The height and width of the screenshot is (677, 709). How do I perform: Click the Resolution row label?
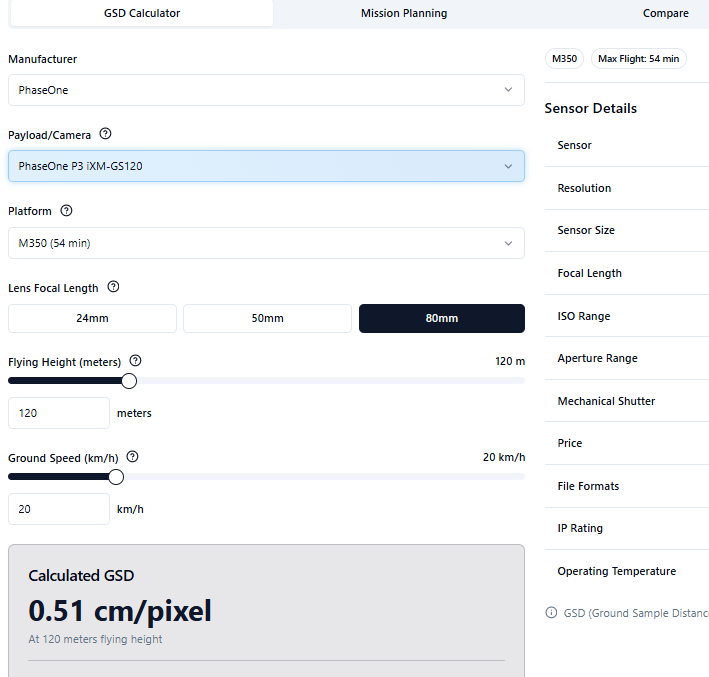(584, 188)
